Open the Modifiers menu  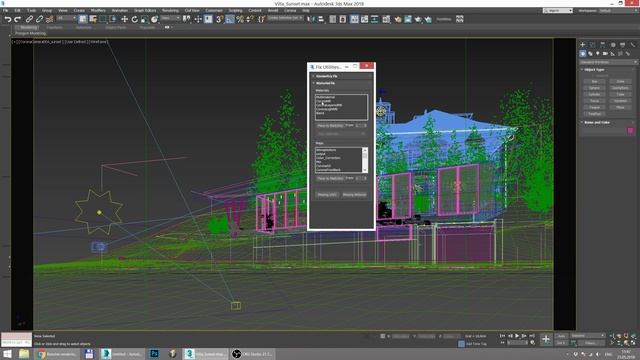pos(98,10)
